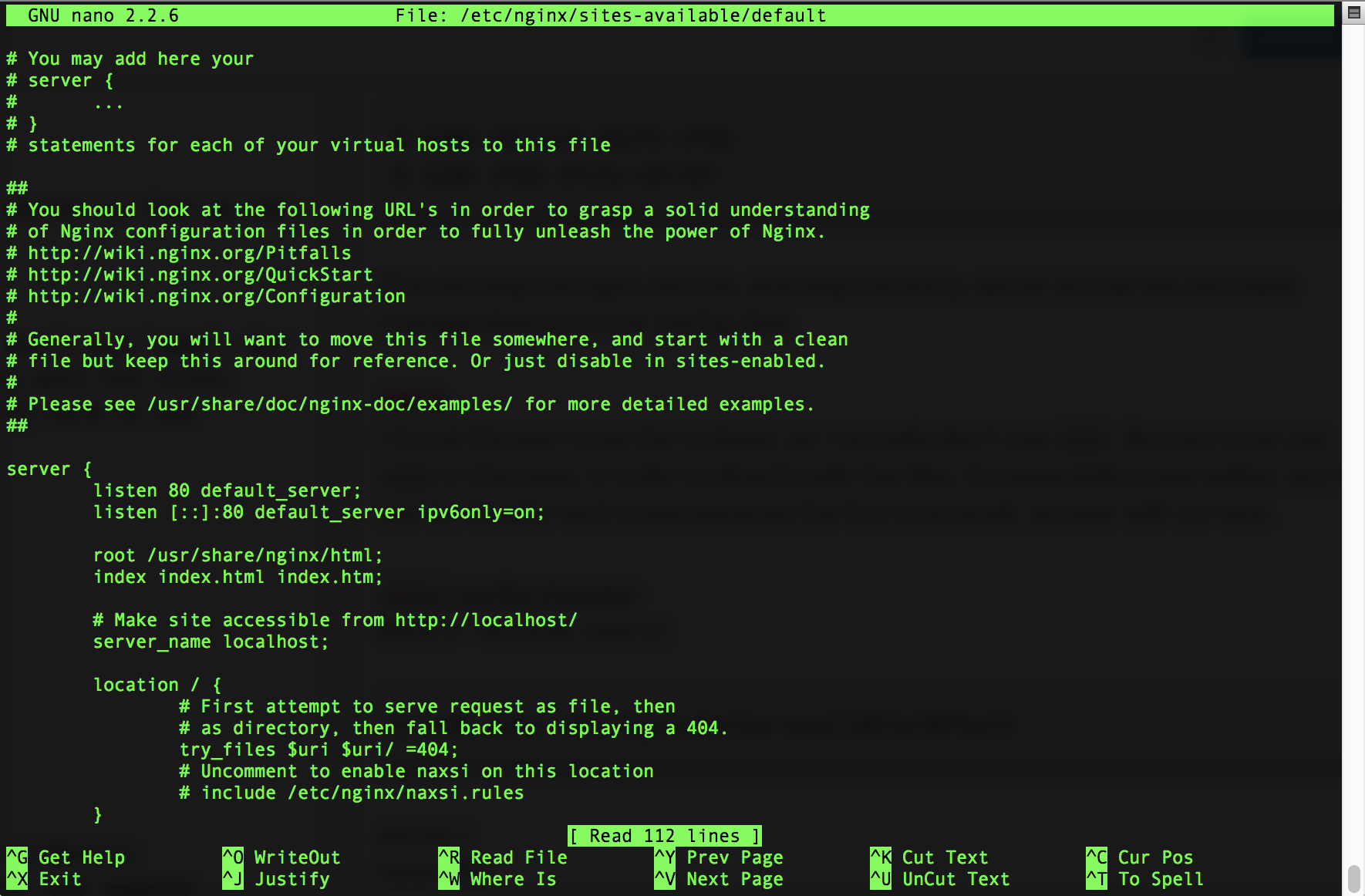Click the ^U UnCut Text shortcut
The image size is (1365, 896).
[940, 879]
